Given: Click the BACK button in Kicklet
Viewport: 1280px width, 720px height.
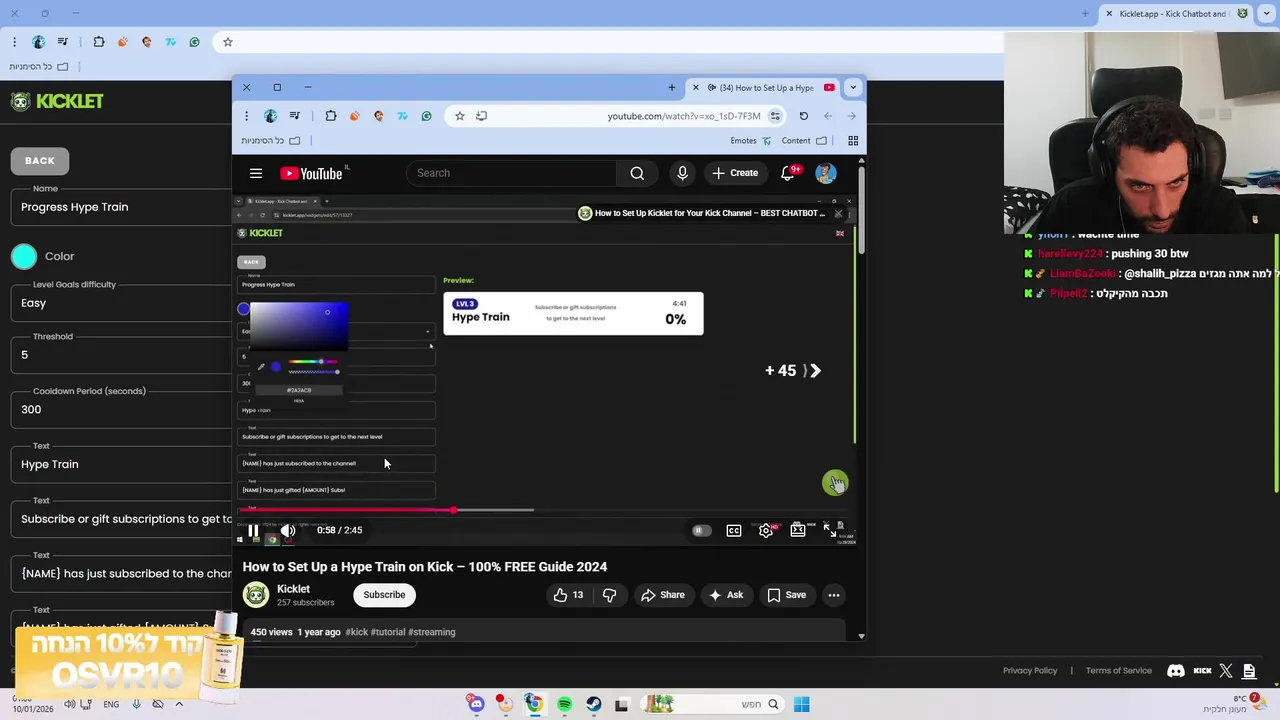Looking at the screenshot, I should pos(40,160).
